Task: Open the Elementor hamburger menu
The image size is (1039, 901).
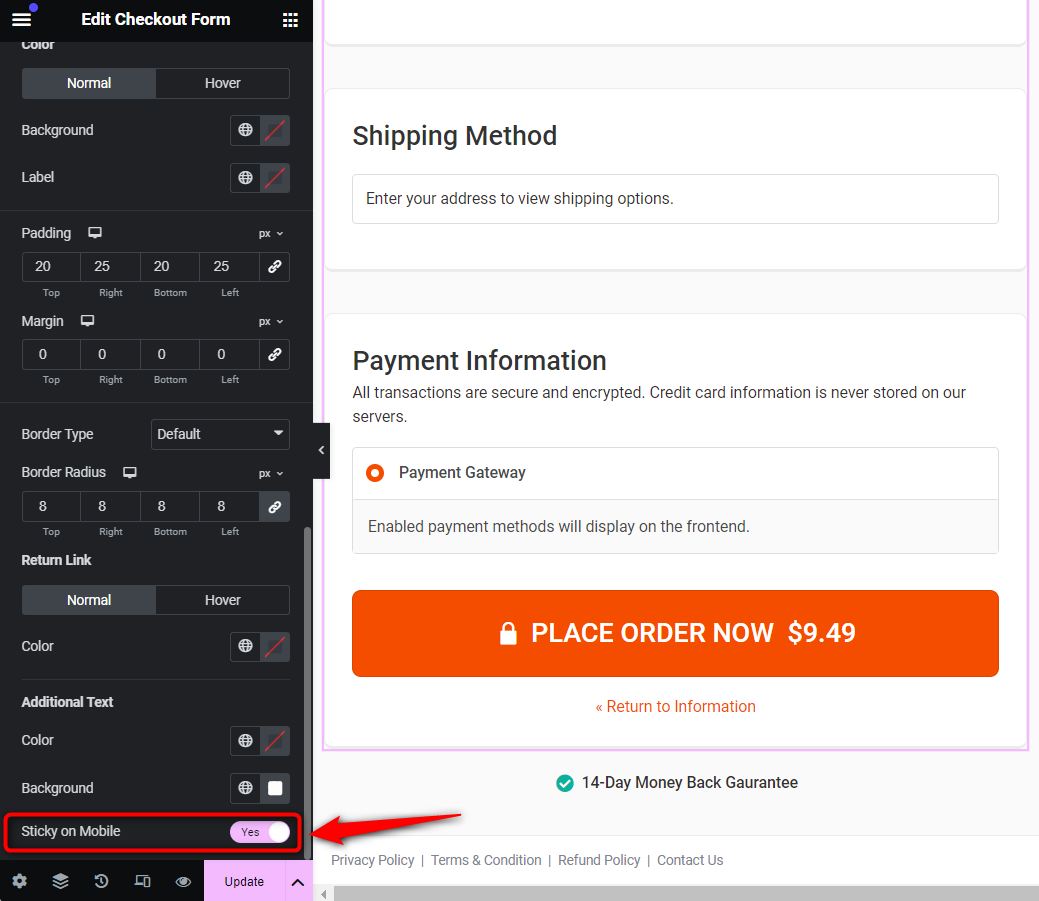Action: [x=21, y=19]
